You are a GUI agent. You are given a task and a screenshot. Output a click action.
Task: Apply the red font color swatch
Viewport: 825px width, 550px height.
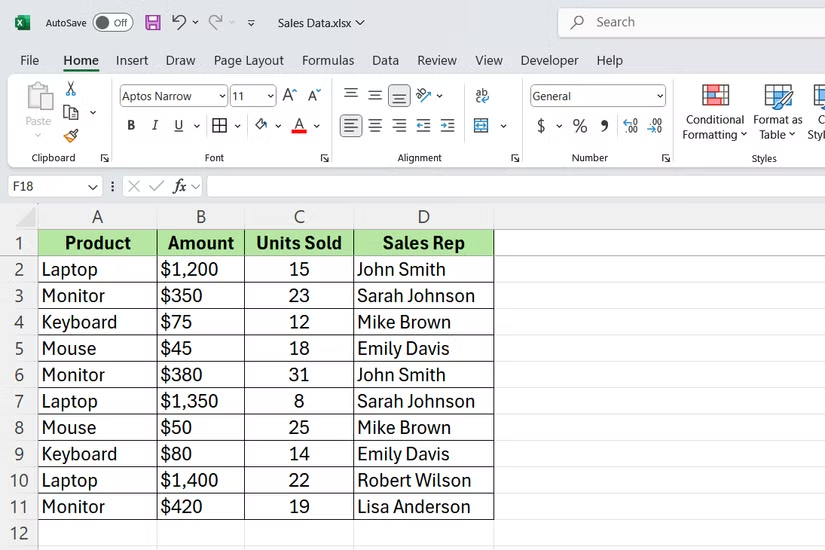click(x=299, y=126)
